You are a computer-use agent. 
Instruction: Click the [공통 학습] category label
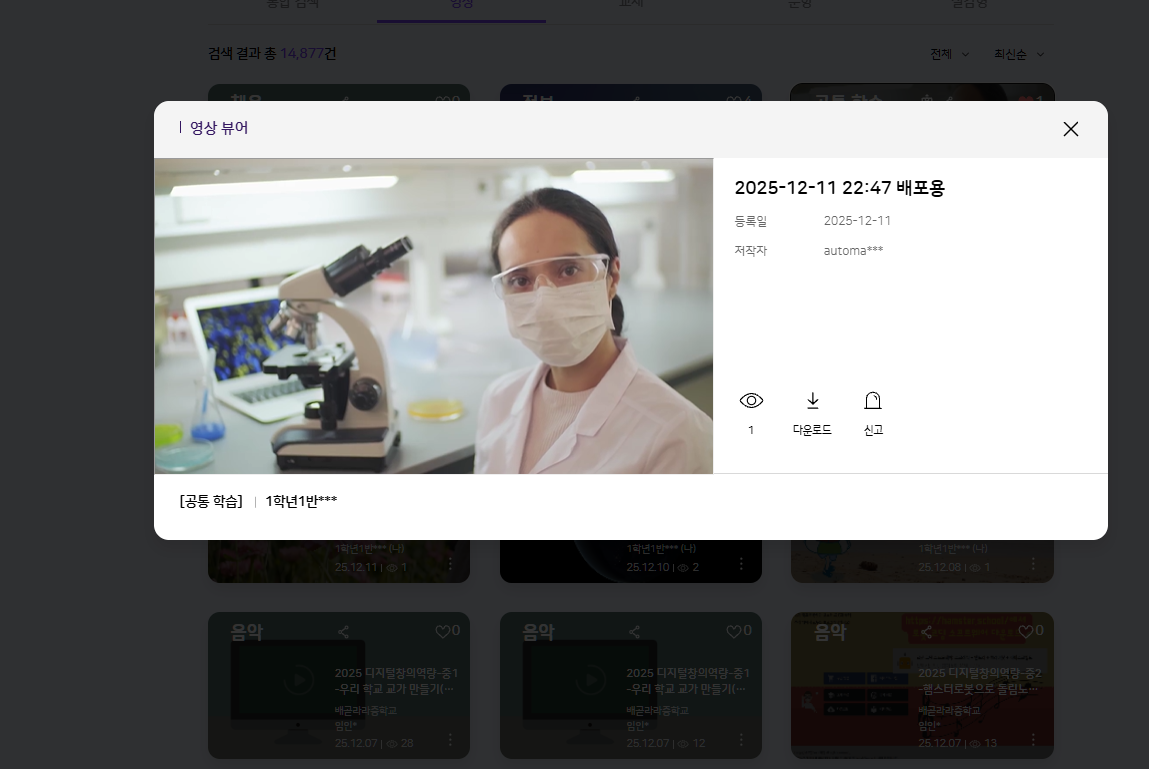(211, 501)
